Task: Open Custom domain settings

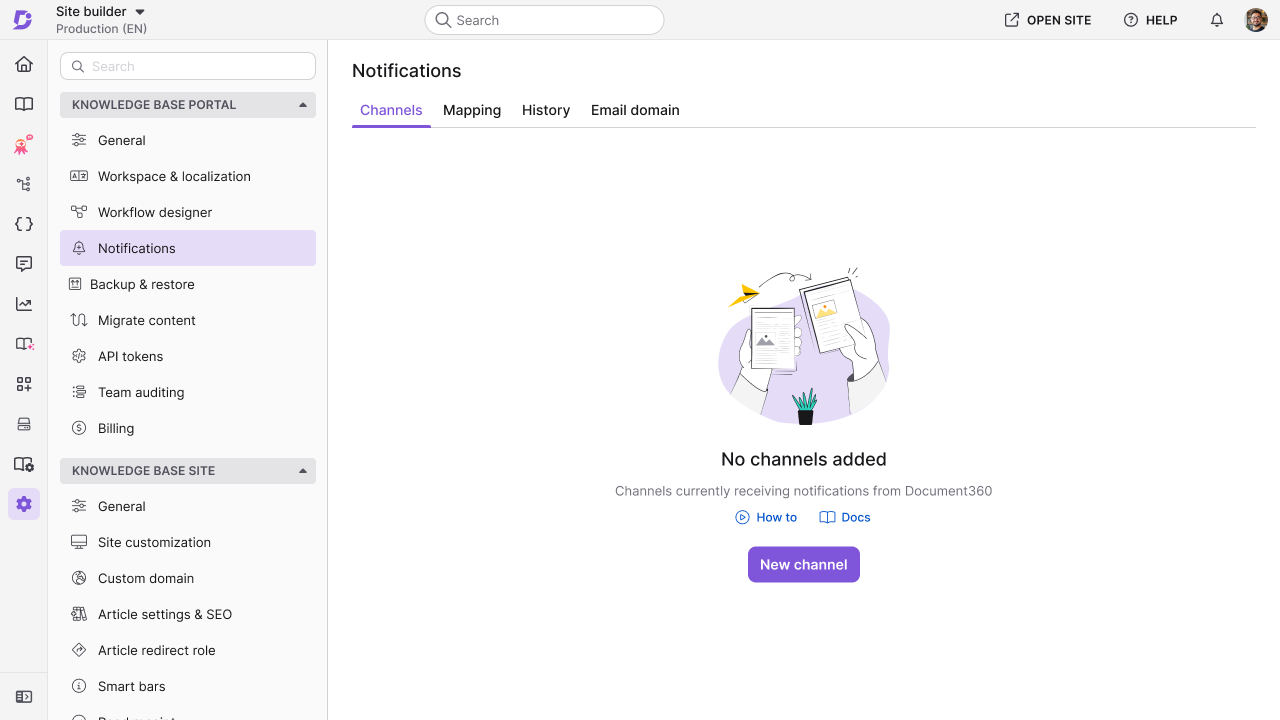Action: click(188, 578)
